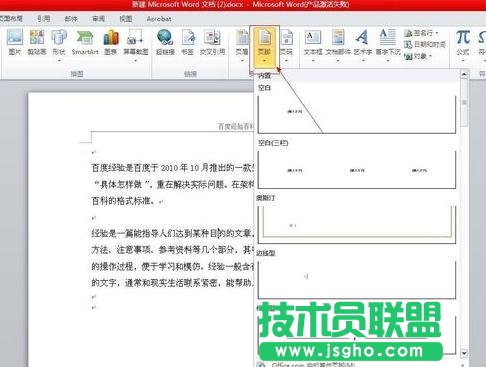Click the 页眉 header icon

click(x=242, y=42)
